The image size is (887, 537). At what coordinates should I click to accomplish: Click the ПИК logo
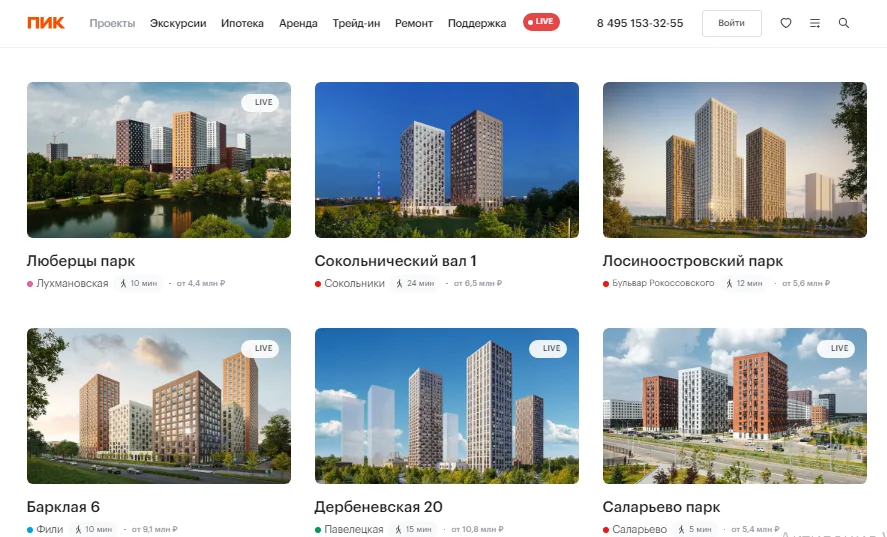[46, 23]
